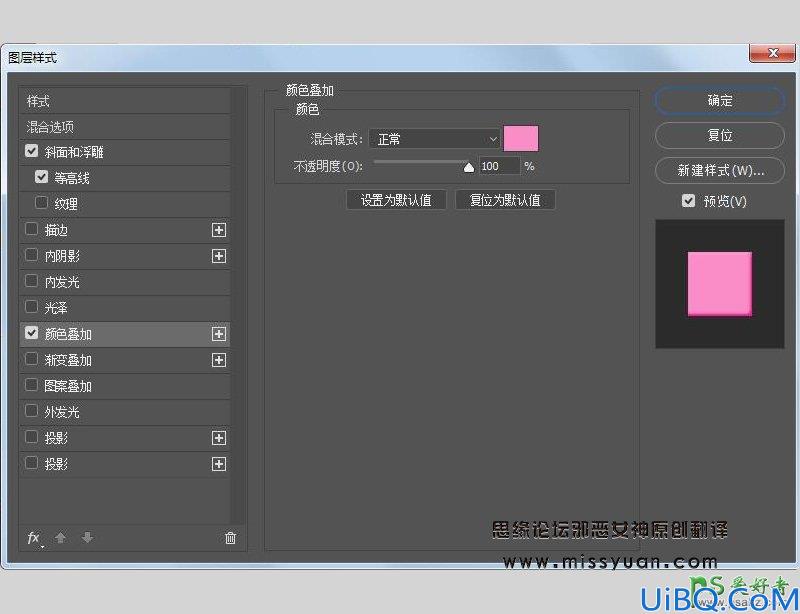
Task: Click the 确定 button
Action: point(720,101)
